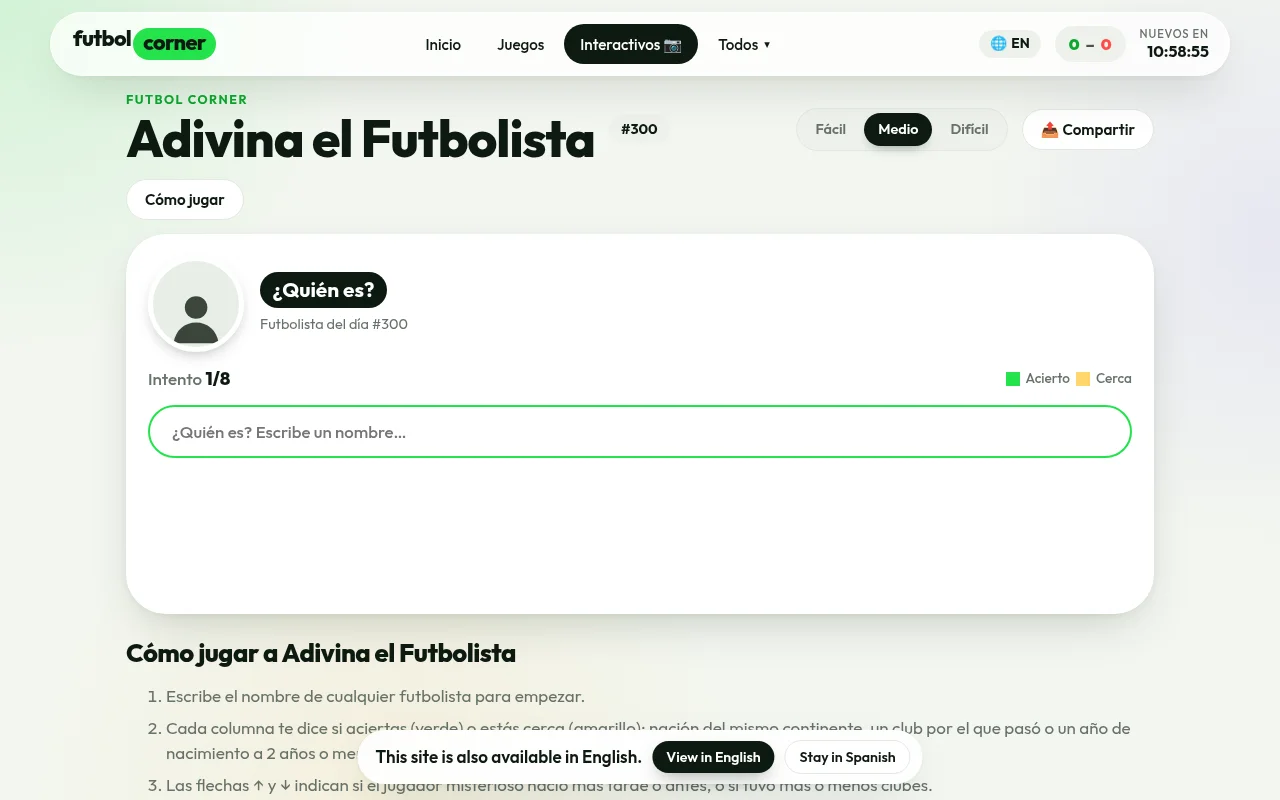This screenshot has height=800, width=1280.
Task: Click the Intento 1/8 attempt counter
Action: click(x=189, y=379)
